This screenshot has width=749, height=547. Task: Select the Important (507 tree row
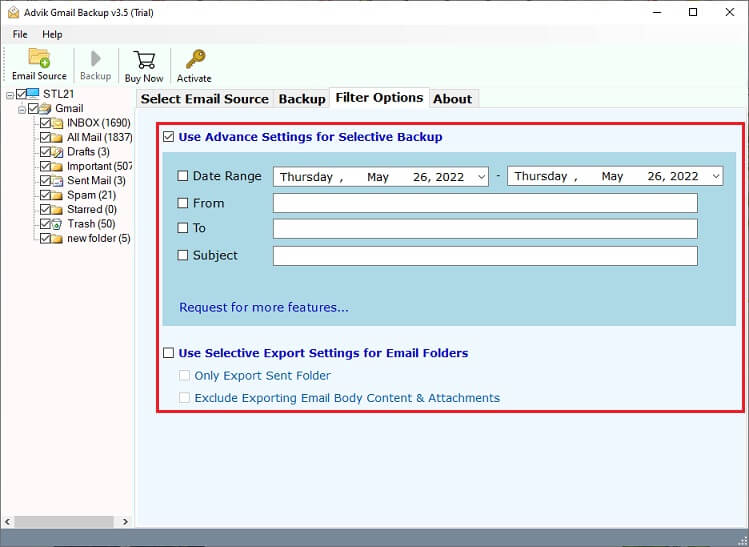pyautogui.click(x=99, y=166)
